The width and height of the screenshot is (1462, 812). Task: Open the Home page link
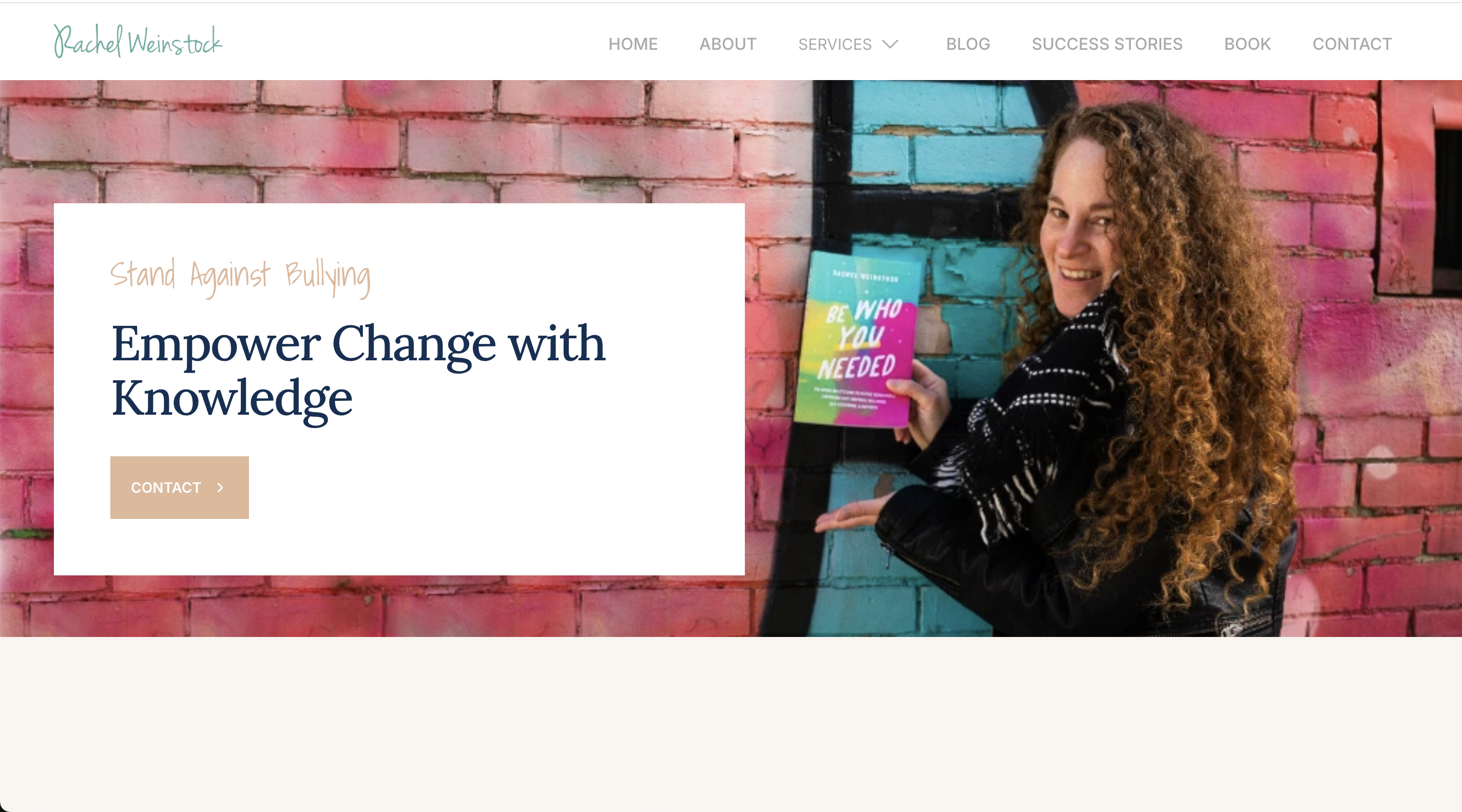(633, 44)
